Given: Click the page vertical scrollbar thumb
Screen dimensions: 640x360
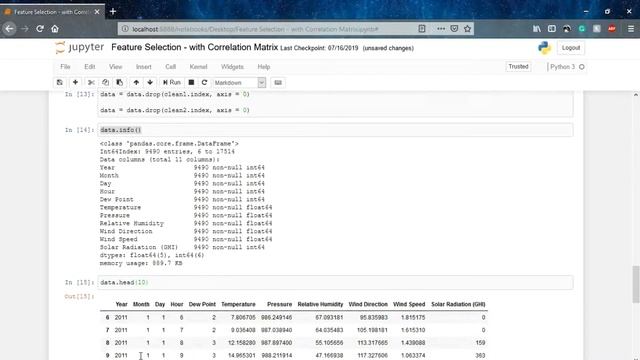Looking at the screenshot, I should (636, 284).
